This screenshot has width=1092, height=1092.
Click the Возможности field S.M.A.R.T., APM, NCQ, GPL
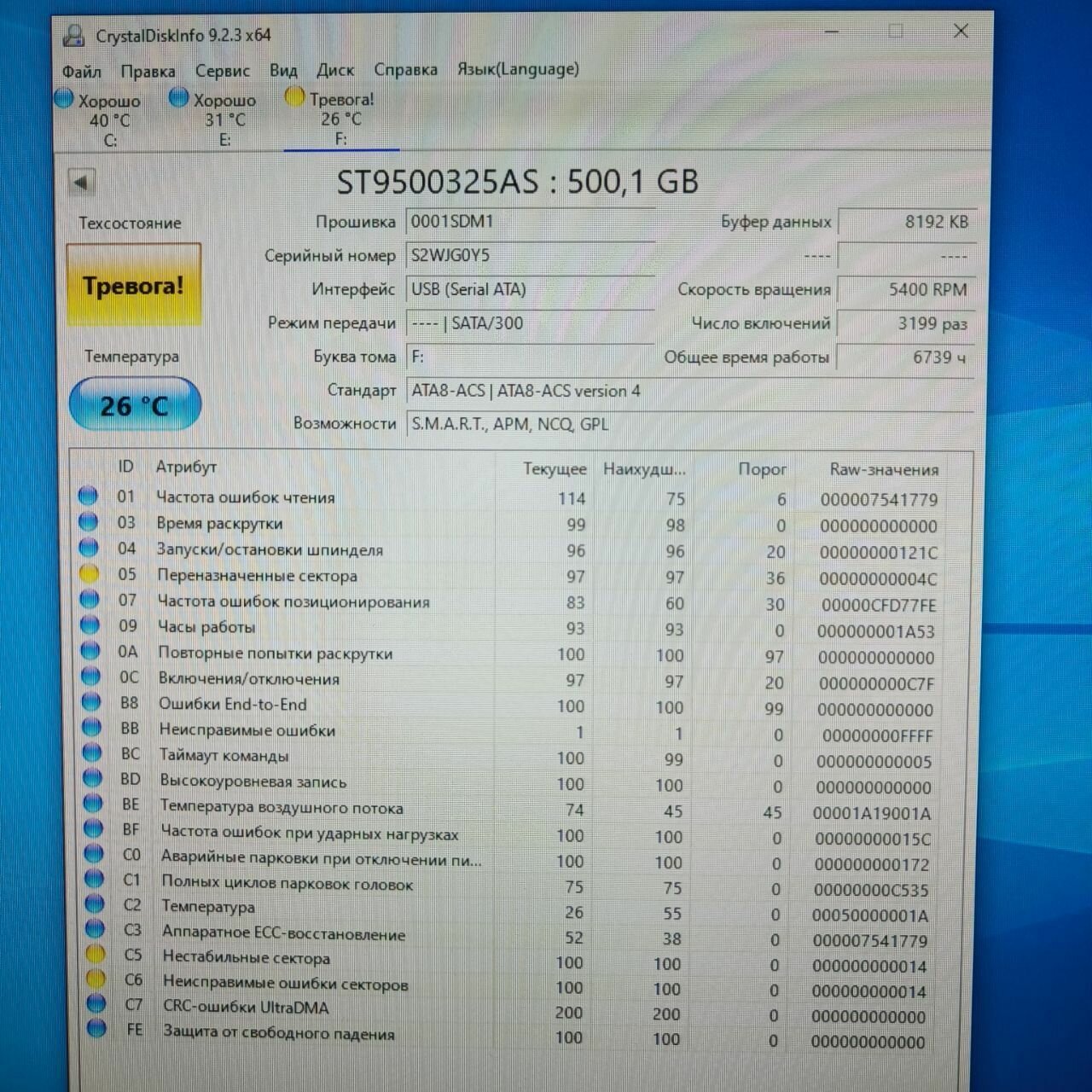click(689, 424)
